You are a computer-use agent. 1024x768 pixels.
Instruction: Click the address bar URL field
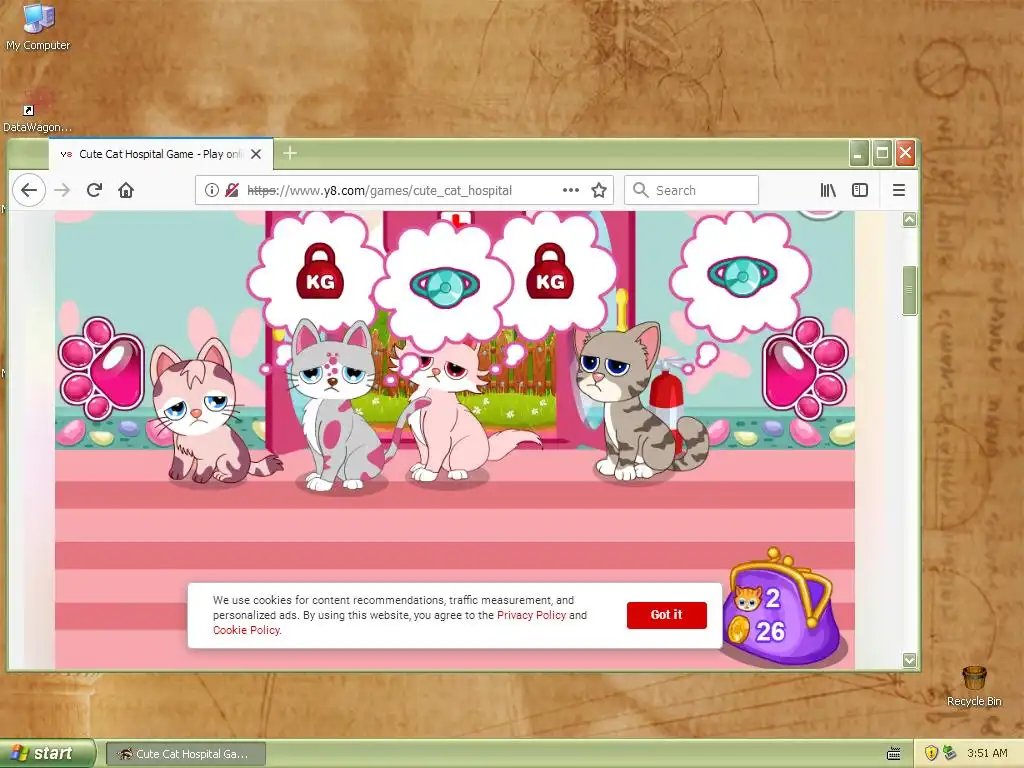click(x=402, y=190)
